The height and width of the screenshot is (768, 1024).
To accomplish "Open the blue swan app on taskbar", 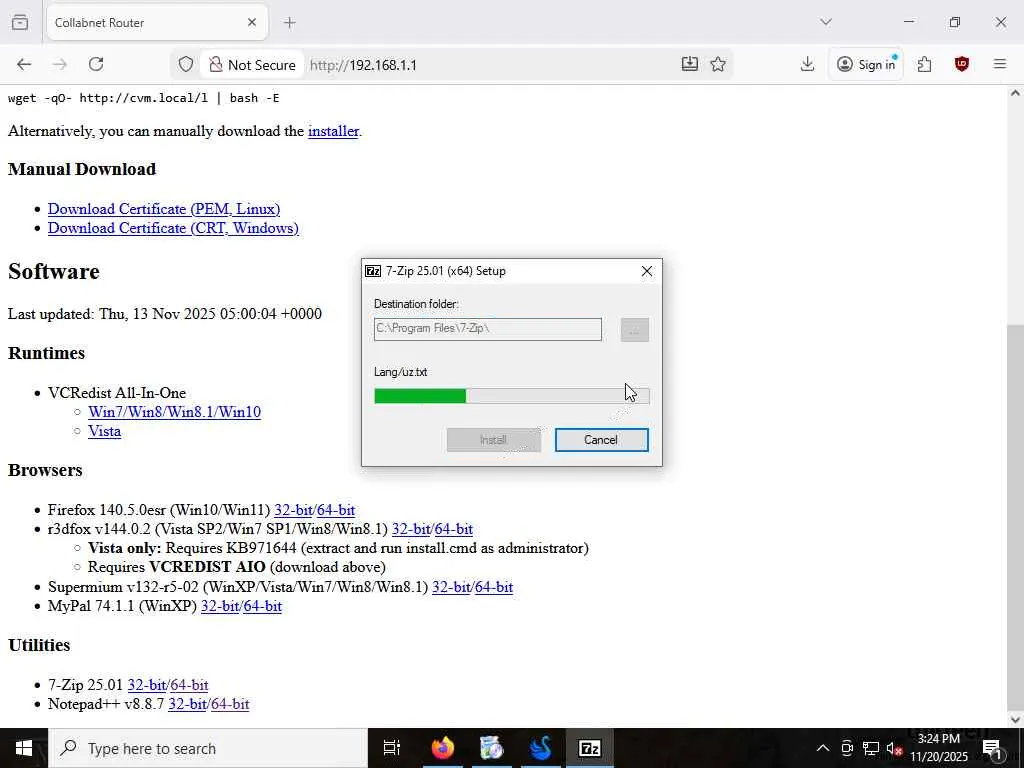I will click(x=541, y=748).
